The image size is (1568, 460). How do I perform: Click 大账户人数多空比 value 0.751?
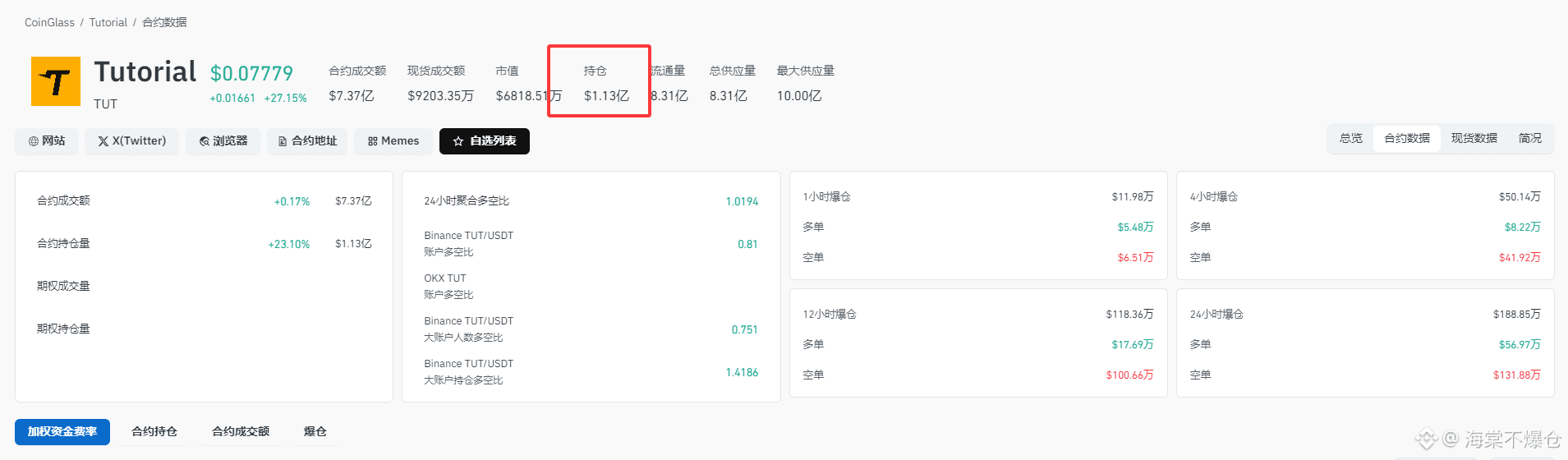744,329
